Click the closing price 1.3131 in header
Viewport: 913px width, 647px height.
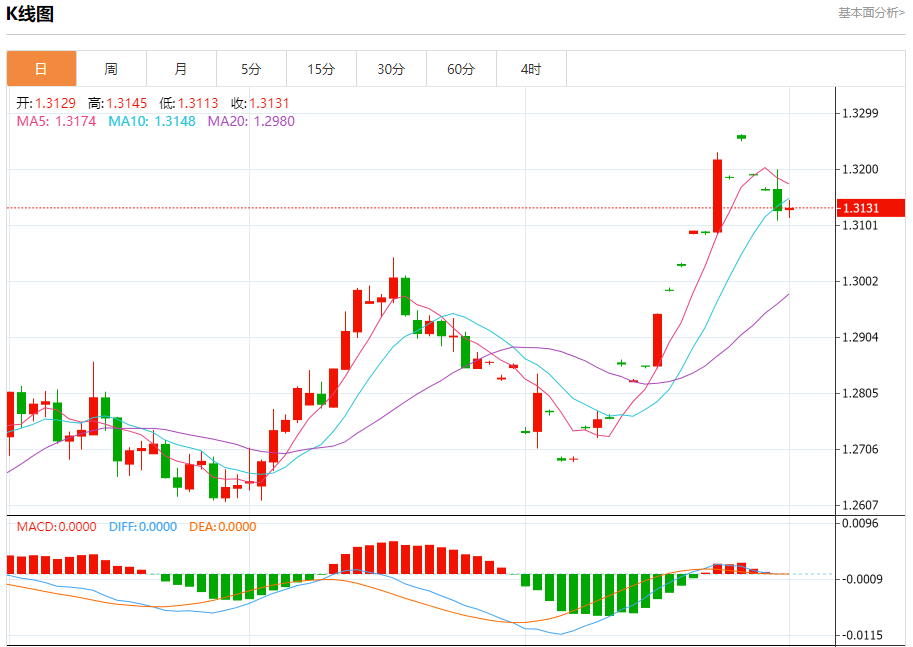(269, 103)
